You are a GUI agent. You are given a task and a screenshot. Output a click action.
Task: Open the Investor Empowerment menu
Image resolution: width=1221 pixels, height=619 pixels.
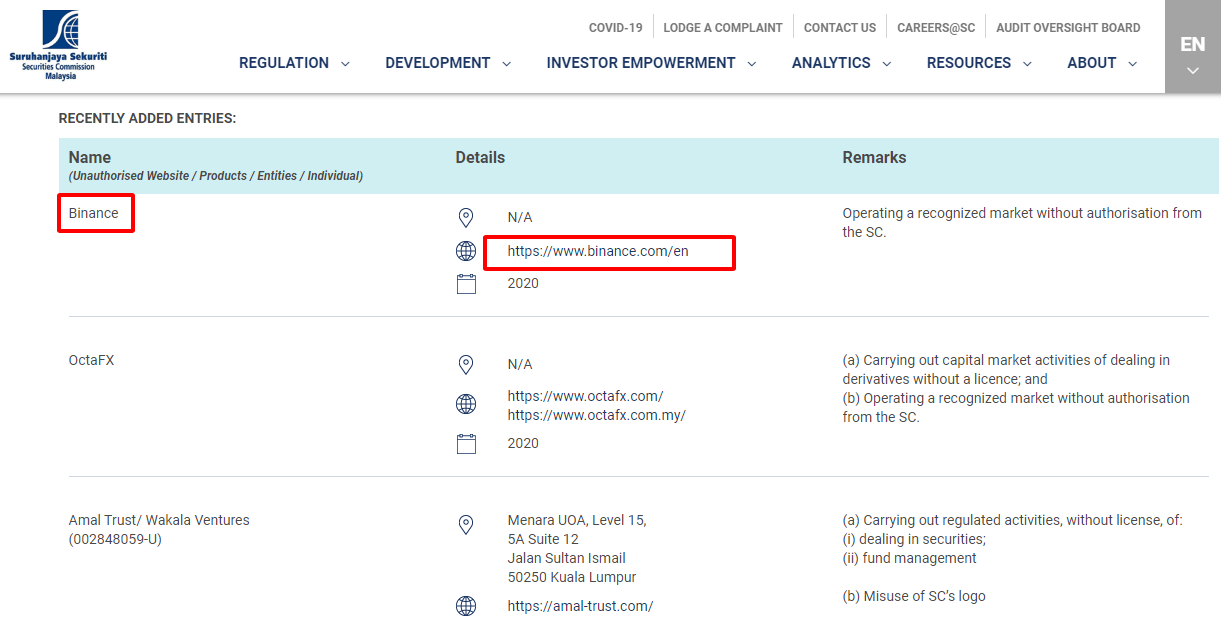(x=641, y=63)
